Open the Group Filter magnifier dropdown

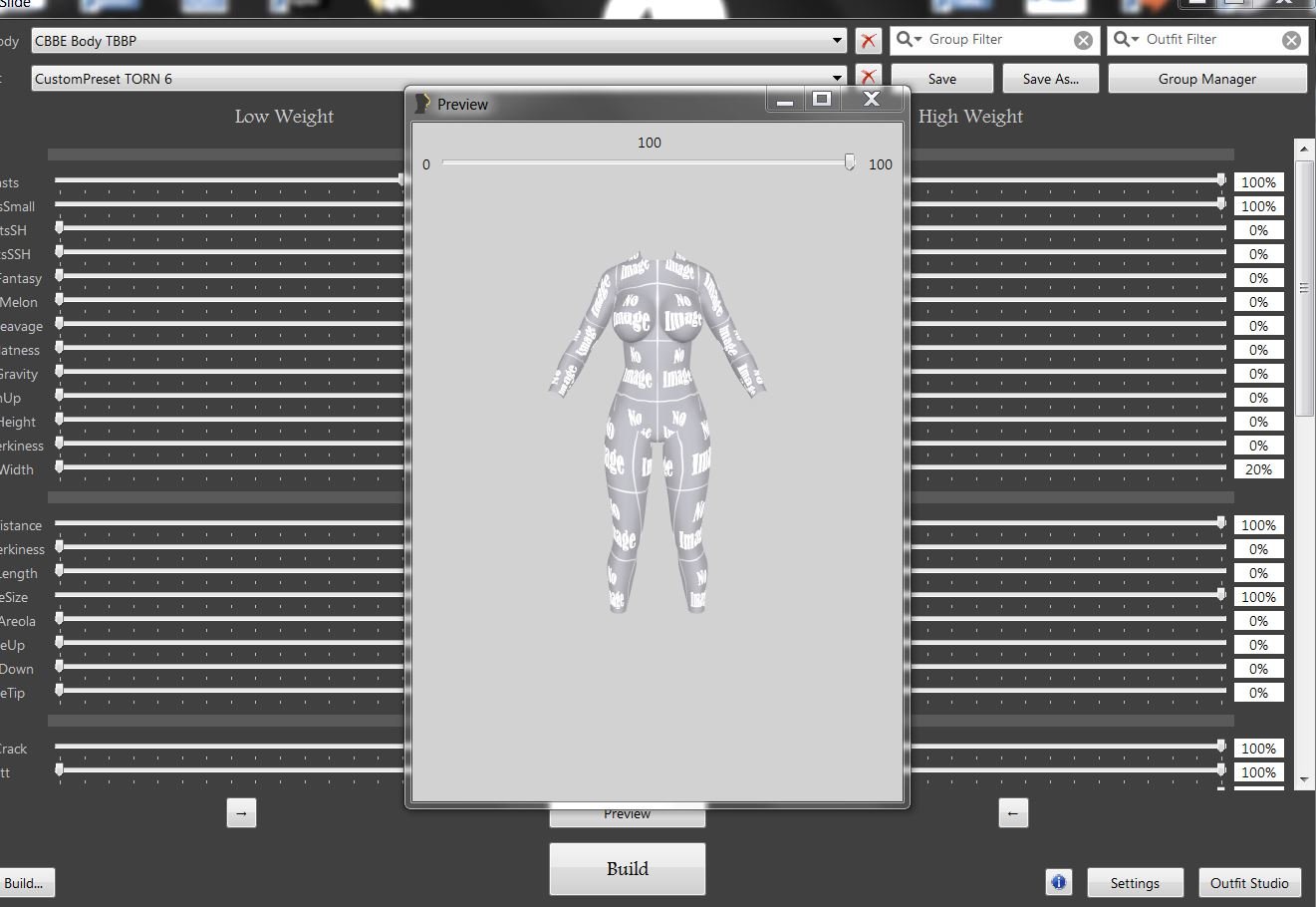[x=909, y=40]
